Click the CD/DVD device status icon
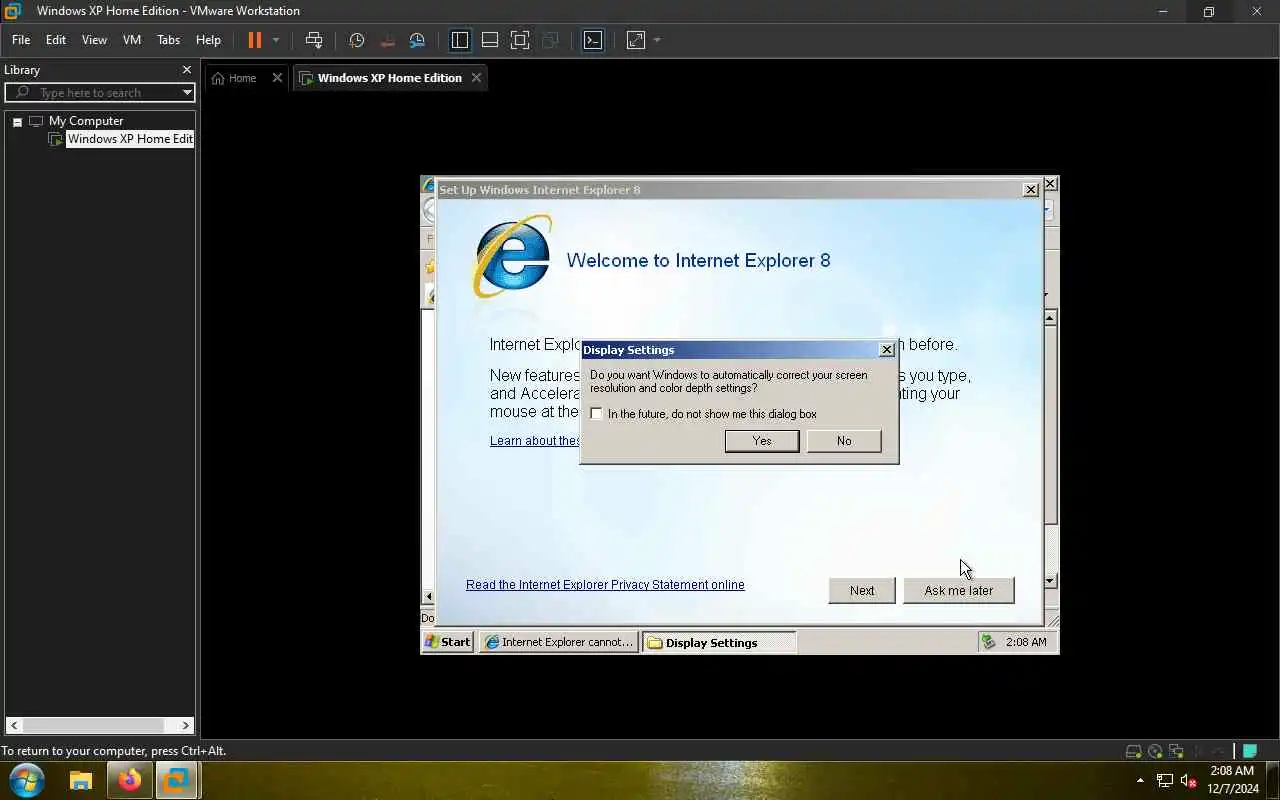1280x800 pixels. pos(1155,751)
